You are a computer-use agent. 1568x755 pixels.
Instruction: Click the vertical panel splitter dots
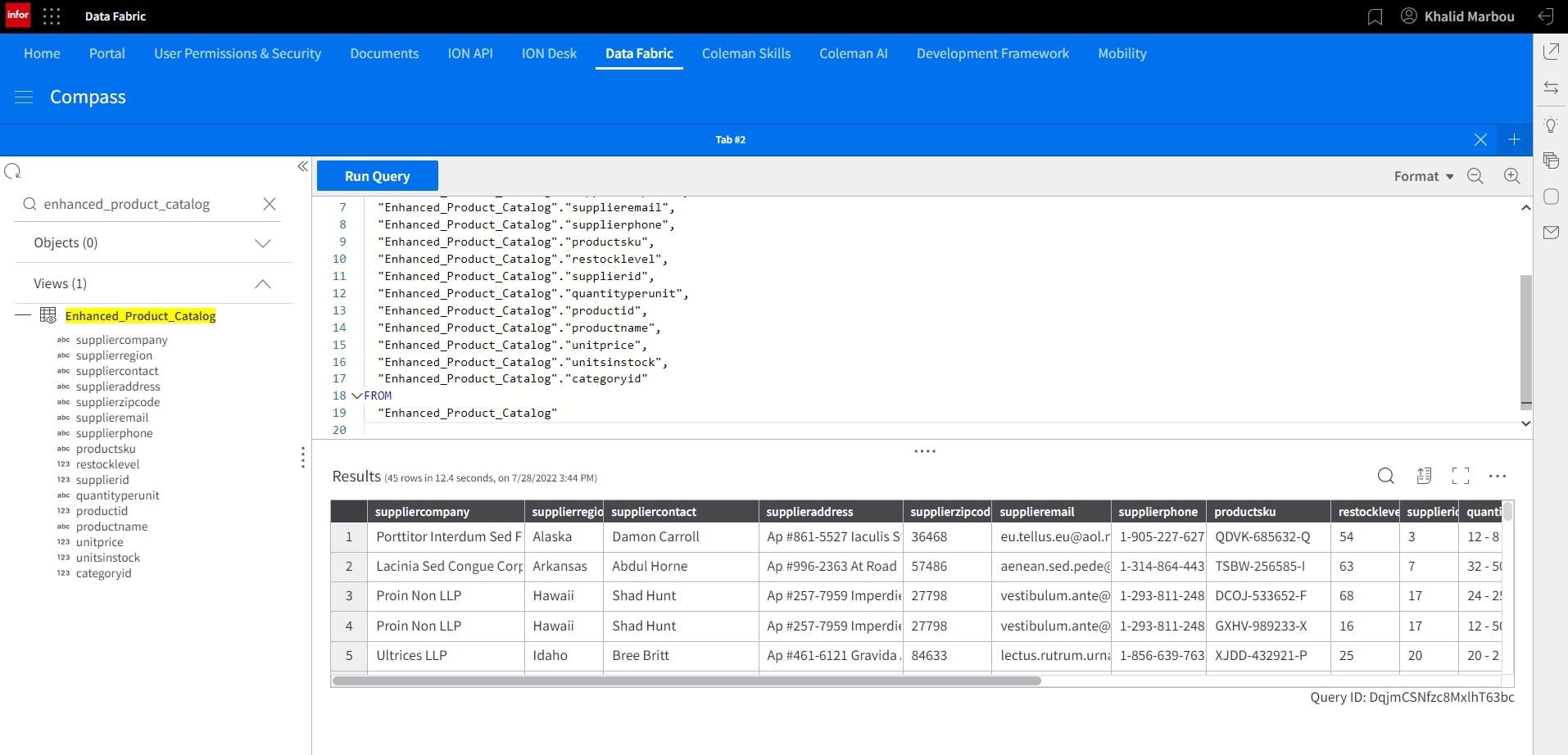tap(303, 457)
